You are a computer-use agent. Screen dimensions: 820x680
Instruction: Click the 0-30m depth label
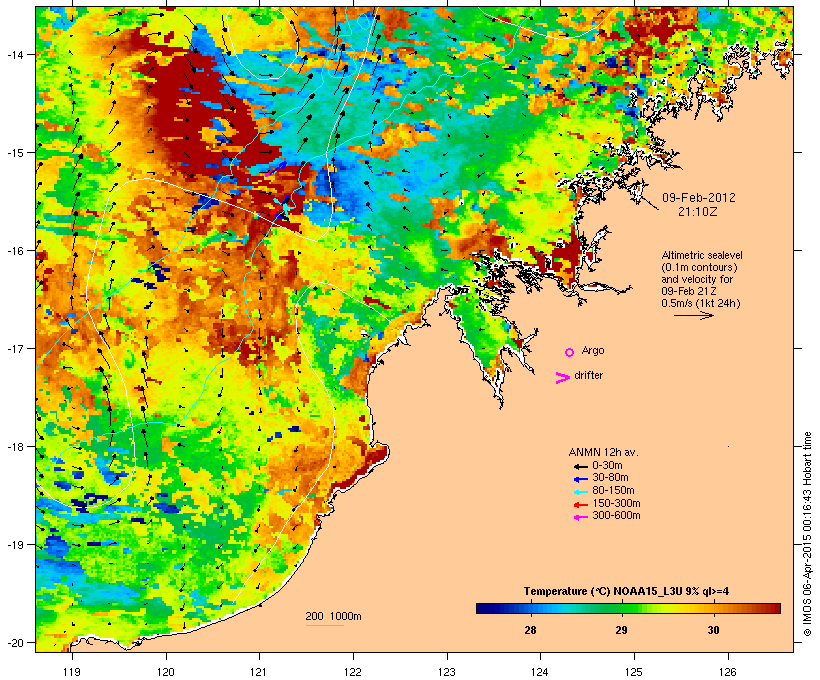click(607, 466)
